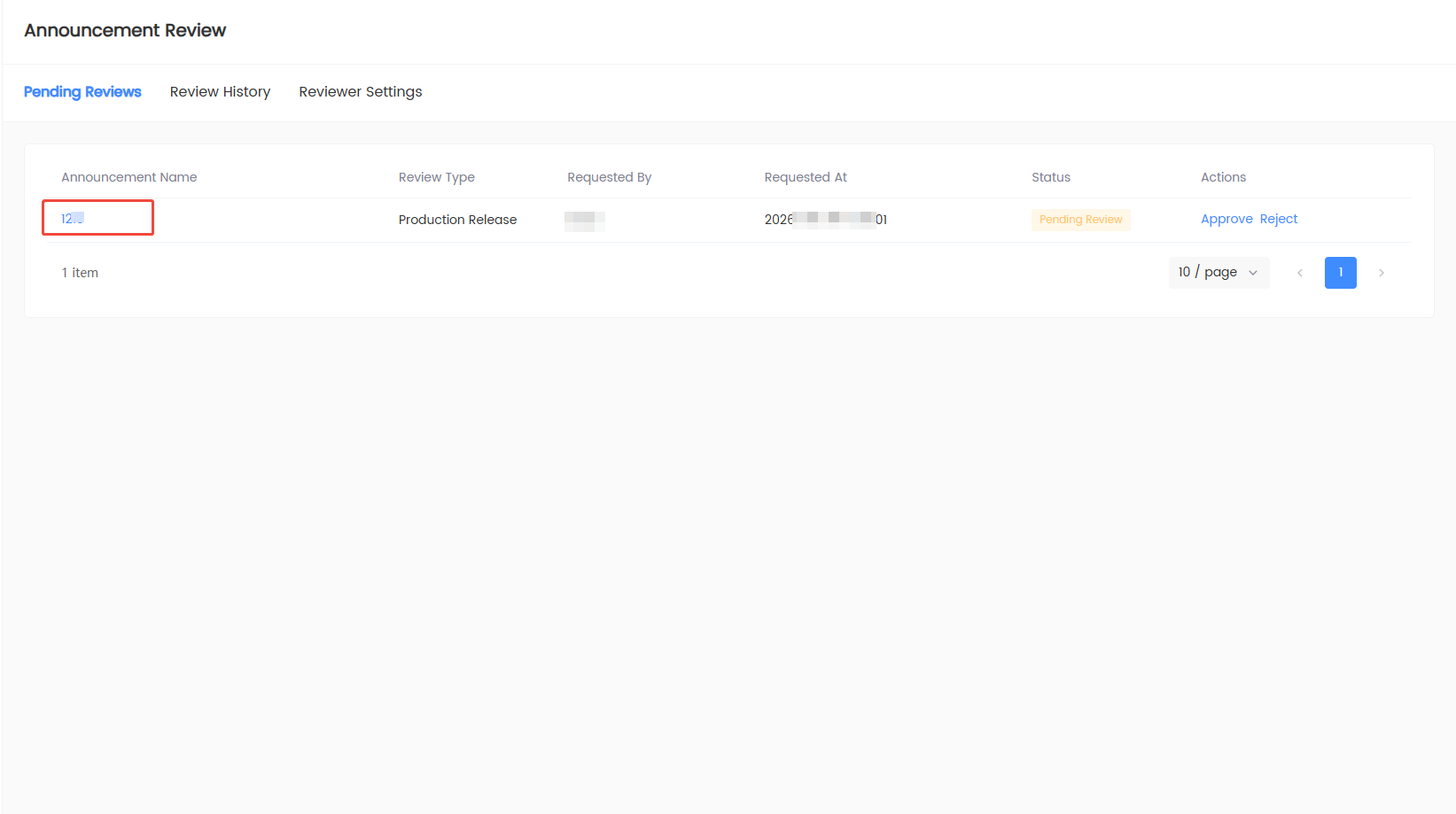Approve the Production Release announcement
The height and width of the screenshot is (814, 1456).
coord(1226,219)
